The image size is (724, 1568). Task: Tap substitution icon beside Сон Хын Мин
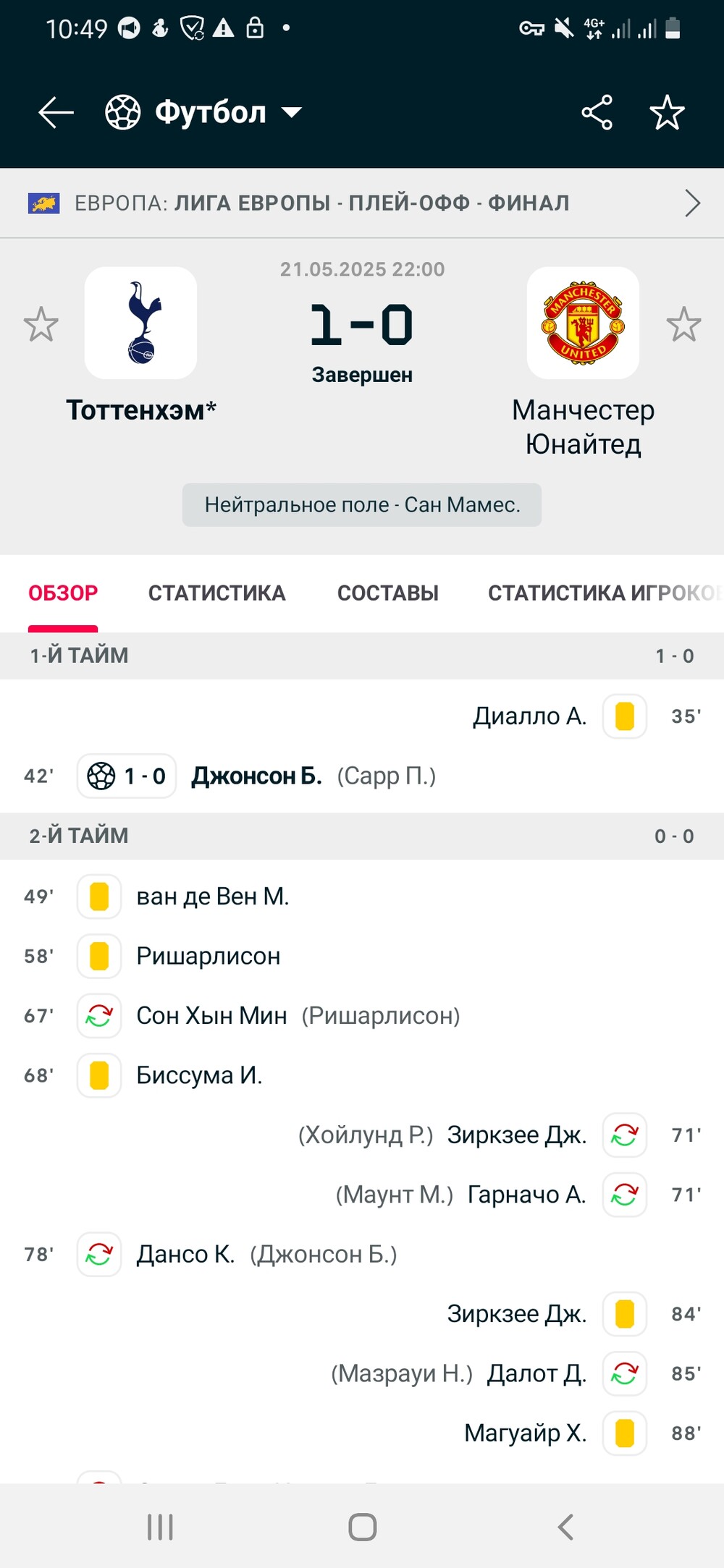[x=99, y=1016]
